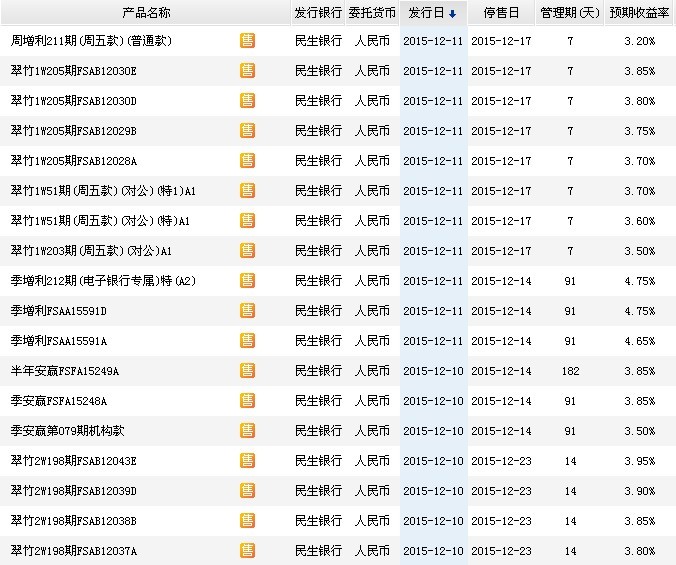Image resolution: width=676 pixels, height=565 pixels.
Task: Open product 翠竹1W205期FSAB12028A
Action: 74,161
